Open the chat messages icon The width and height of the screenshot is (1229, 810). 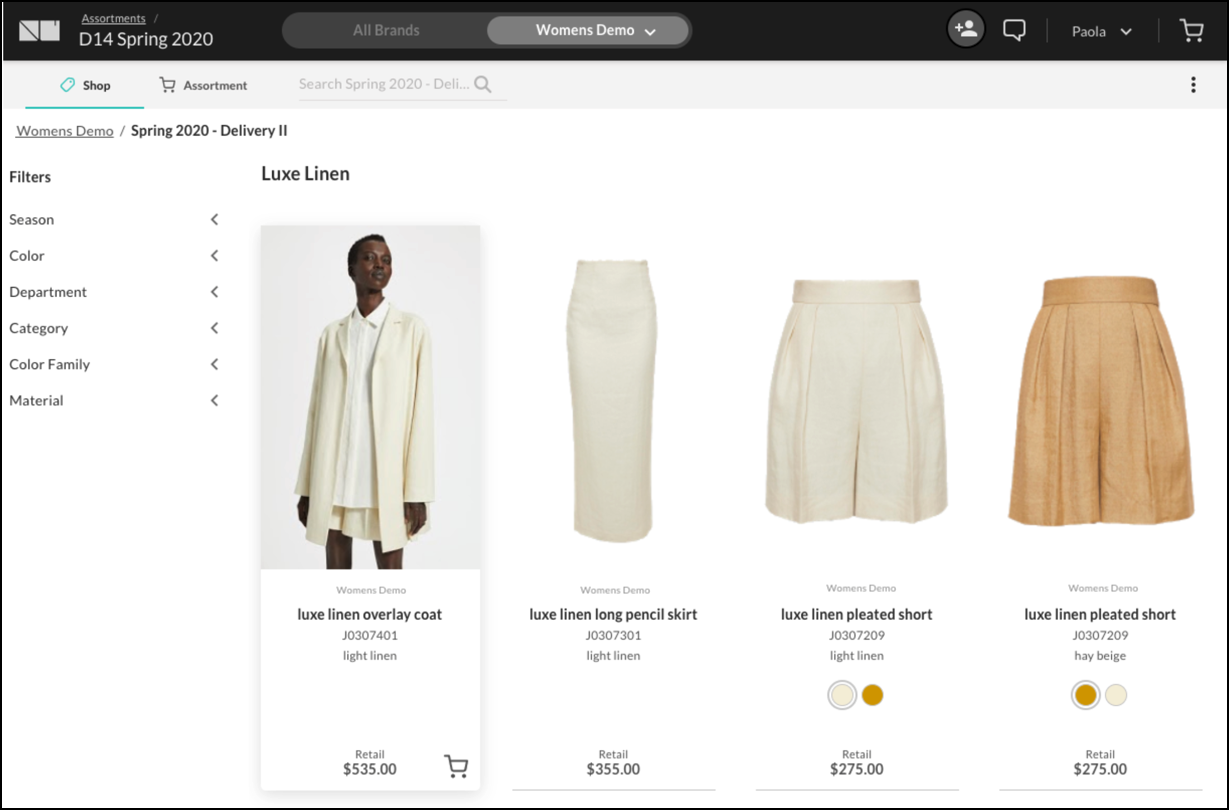[x=1014, y=30]
